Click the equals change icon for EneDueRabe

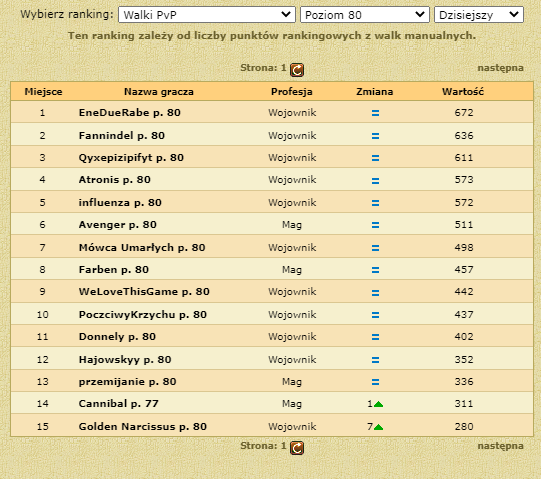click(375, 113)
